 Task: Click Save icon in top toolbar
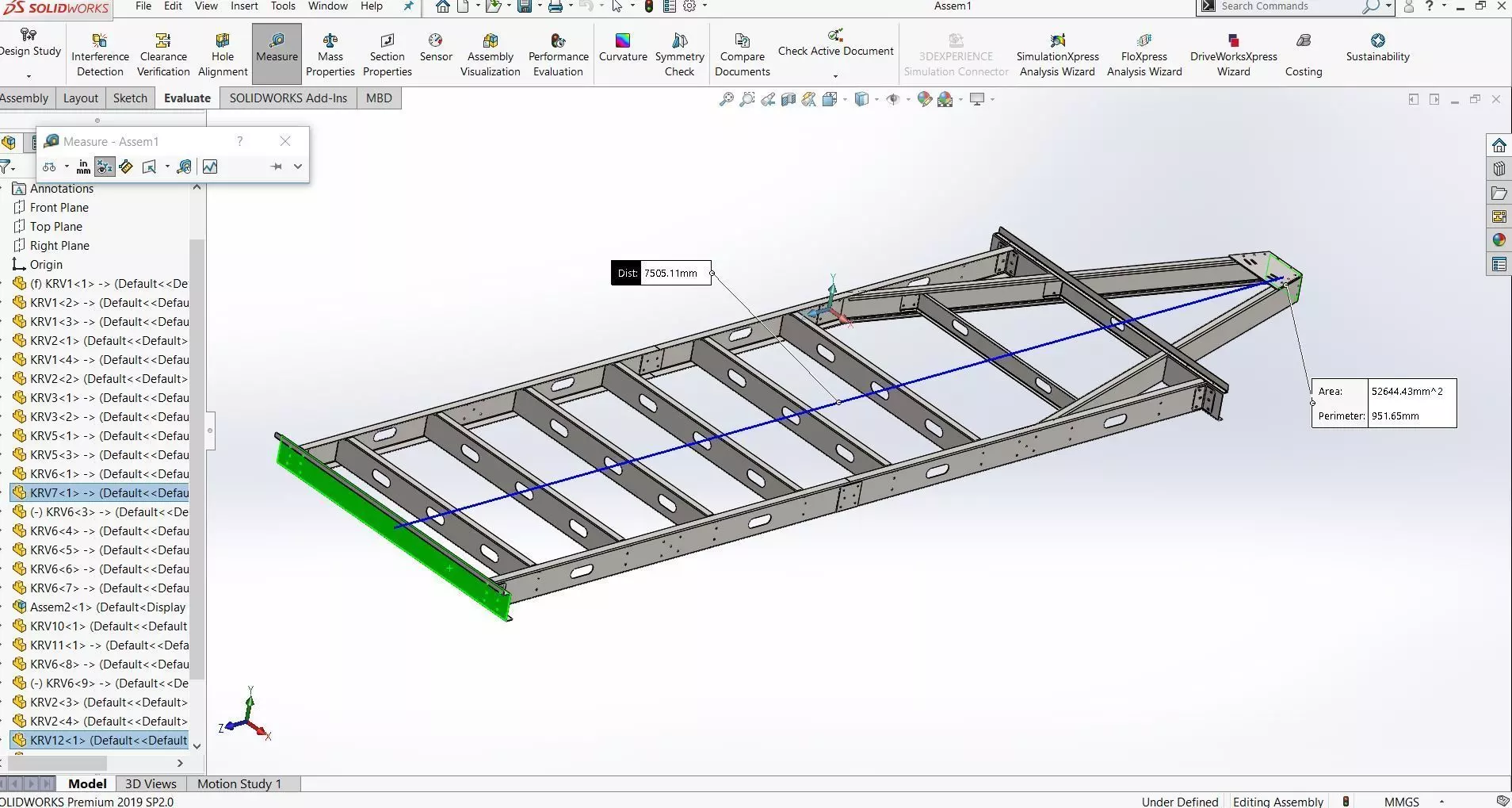tap(524, 6)
